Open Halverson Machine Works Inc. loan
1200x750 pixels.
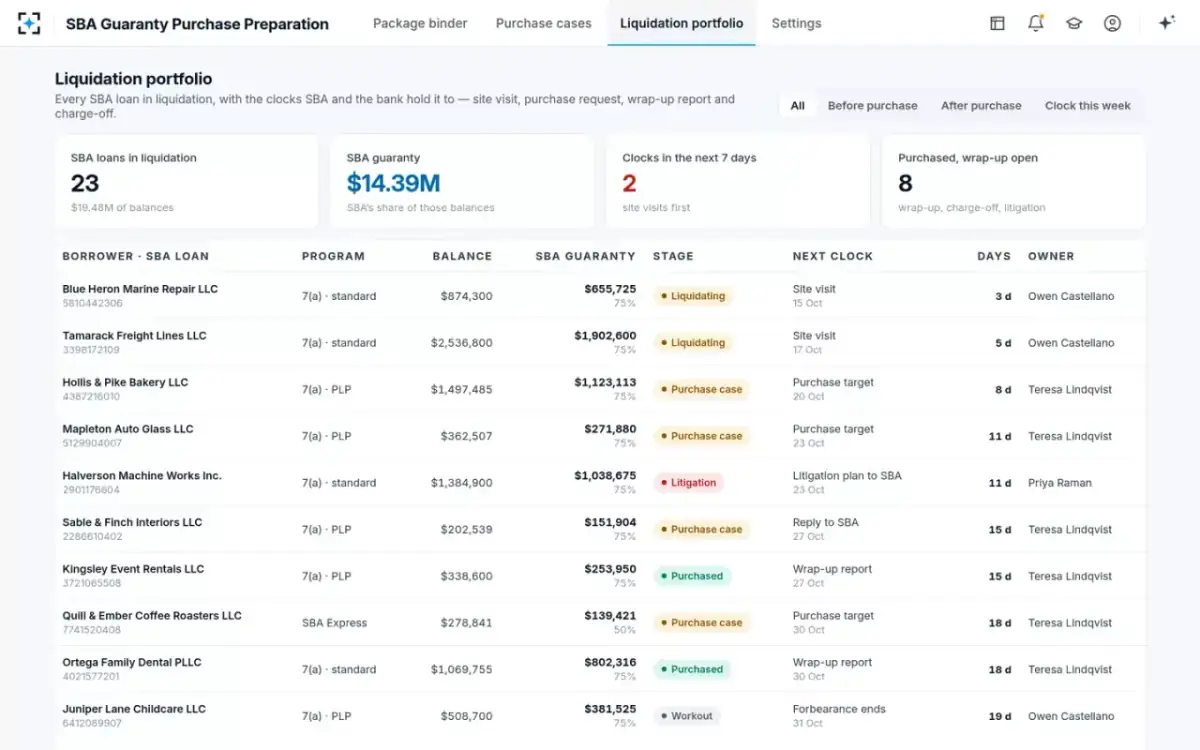click(x=142, y=476)
